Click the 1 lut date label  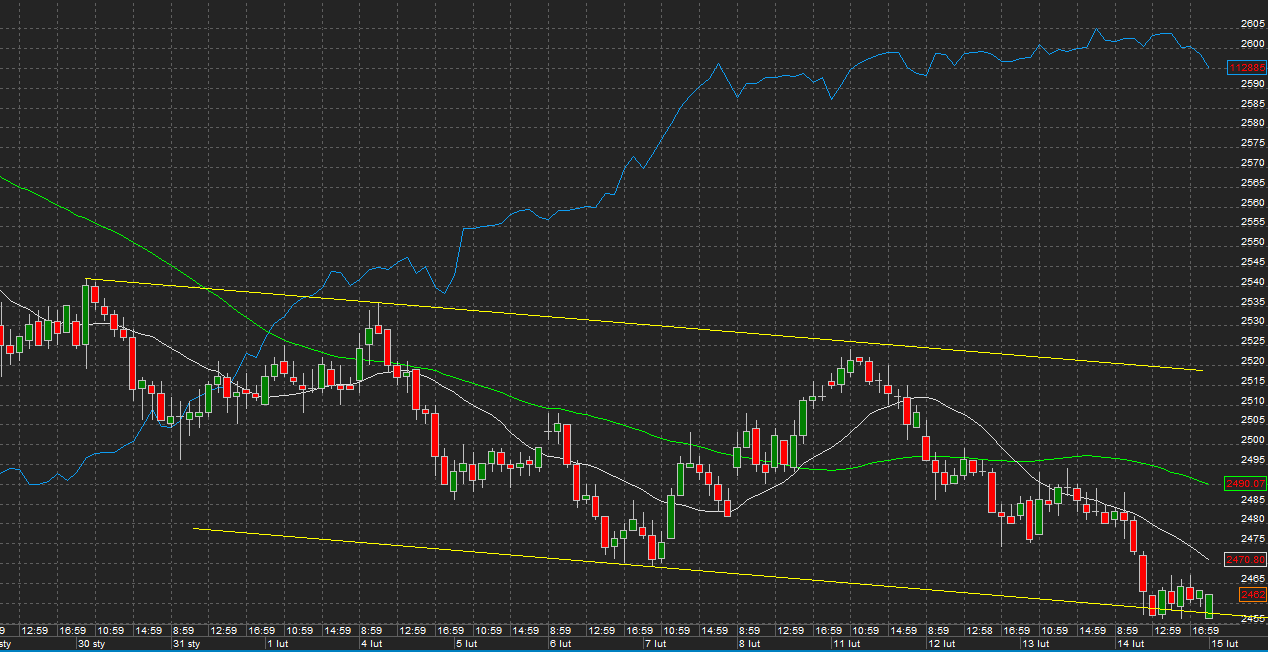[x=277, y=644]
